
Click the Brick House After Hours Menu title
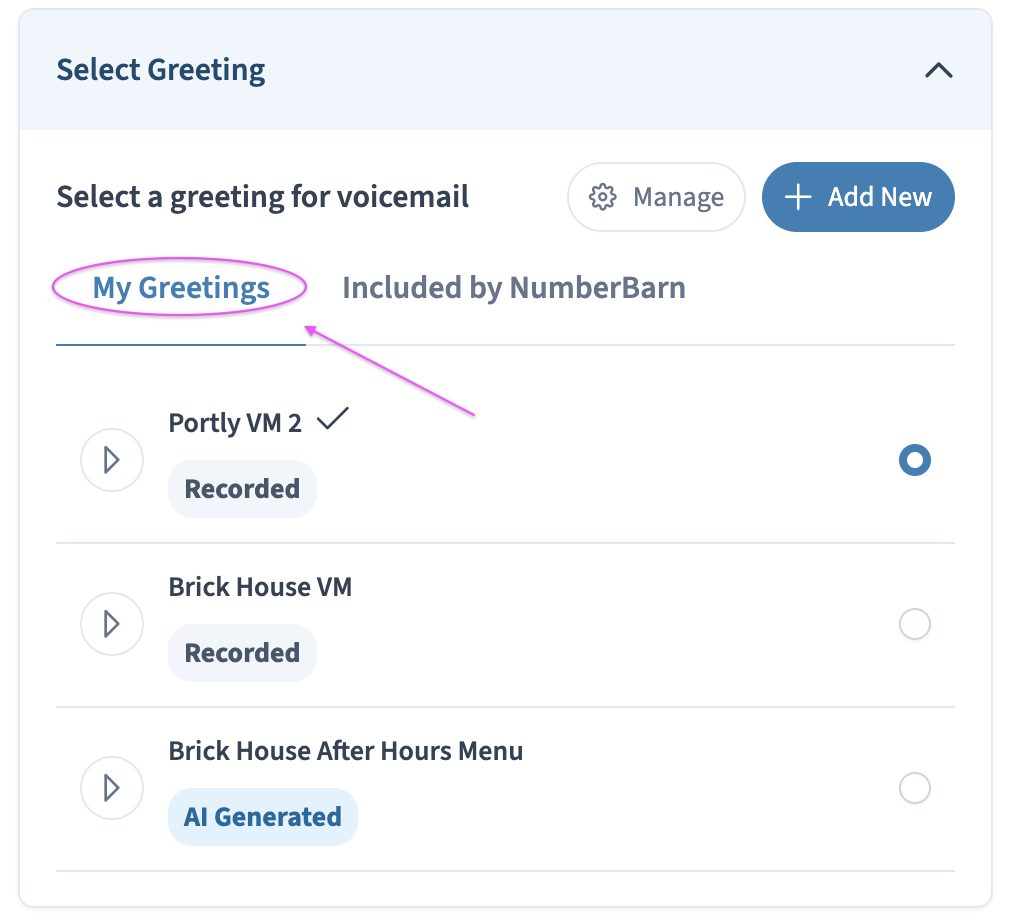pos(346,751)
